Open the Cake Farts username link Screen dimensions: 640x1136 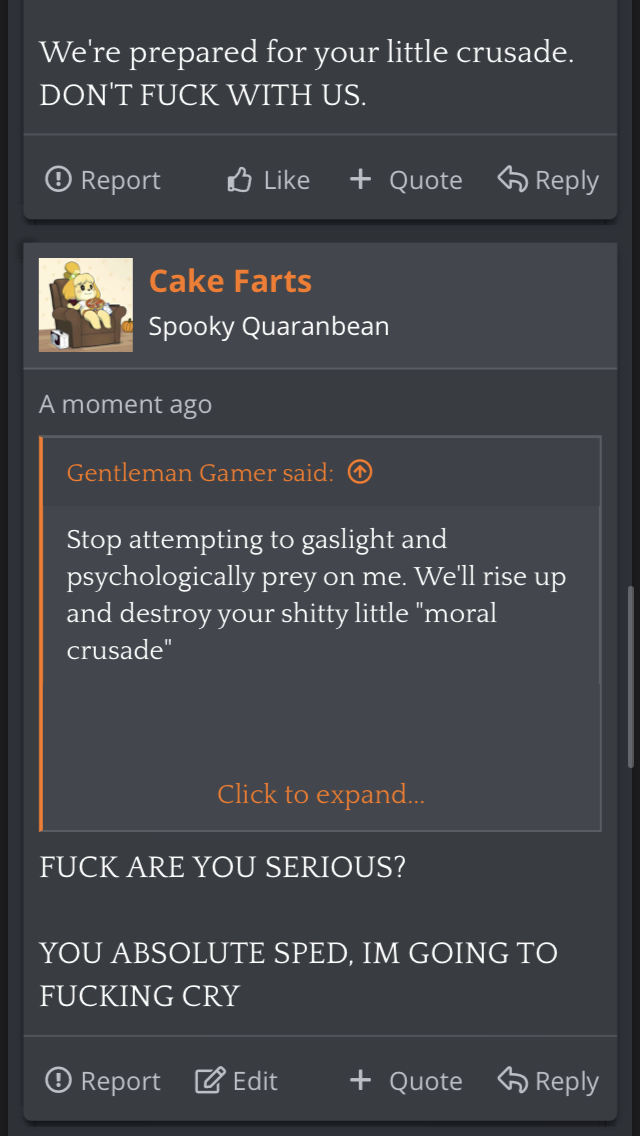tap(230, 280)
